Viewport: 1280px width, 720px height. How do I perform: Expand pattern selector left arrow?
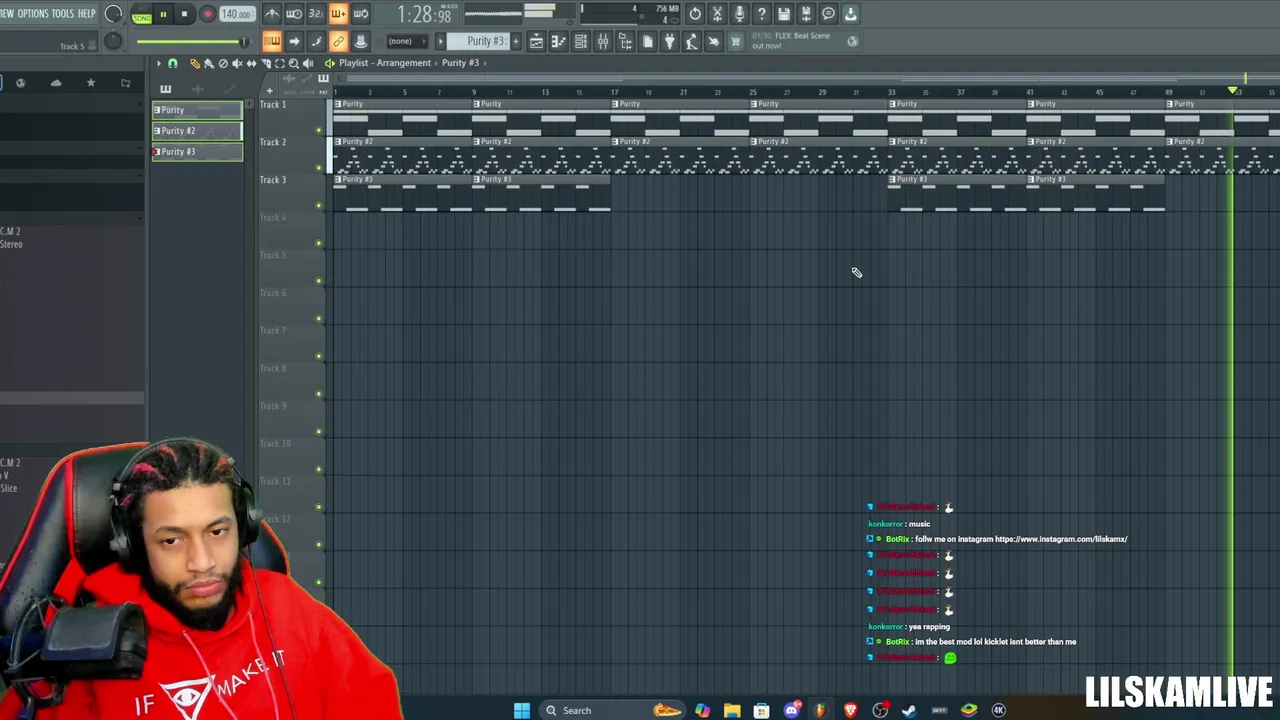click(440, 41)
